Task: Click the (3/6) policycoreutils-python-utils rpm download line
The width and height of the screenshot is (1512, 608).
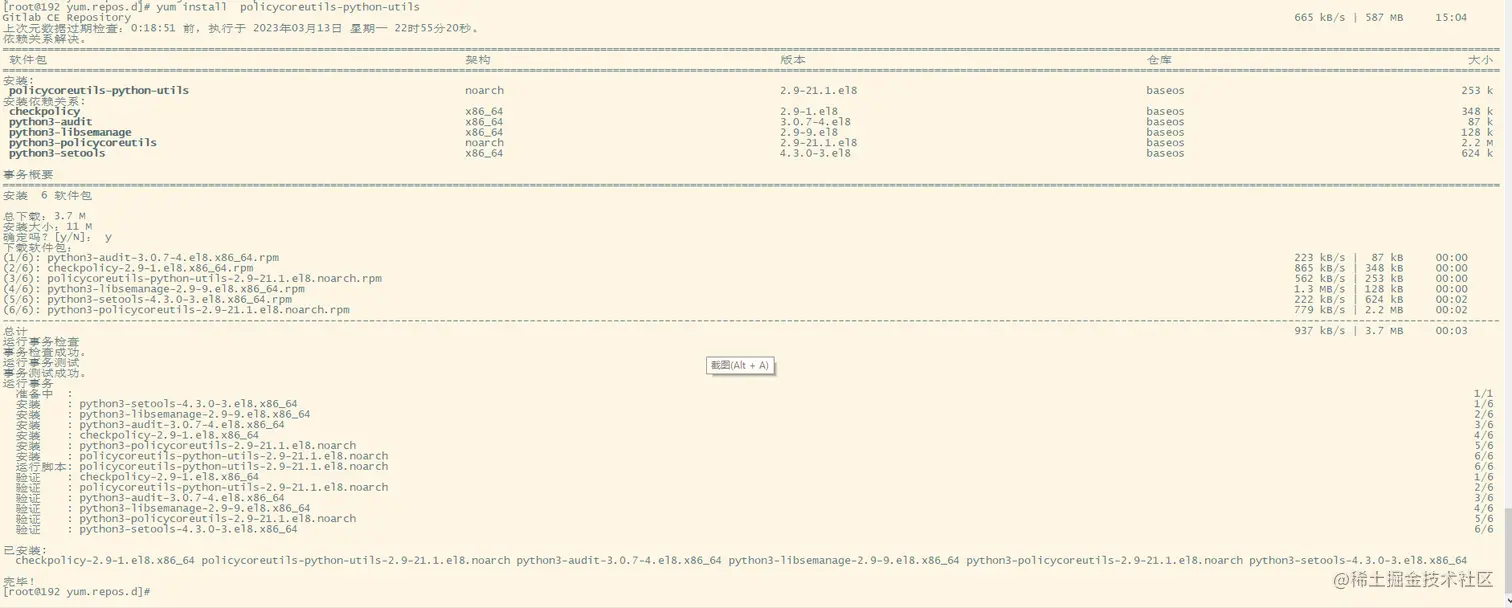Action: tap(192, 279)
